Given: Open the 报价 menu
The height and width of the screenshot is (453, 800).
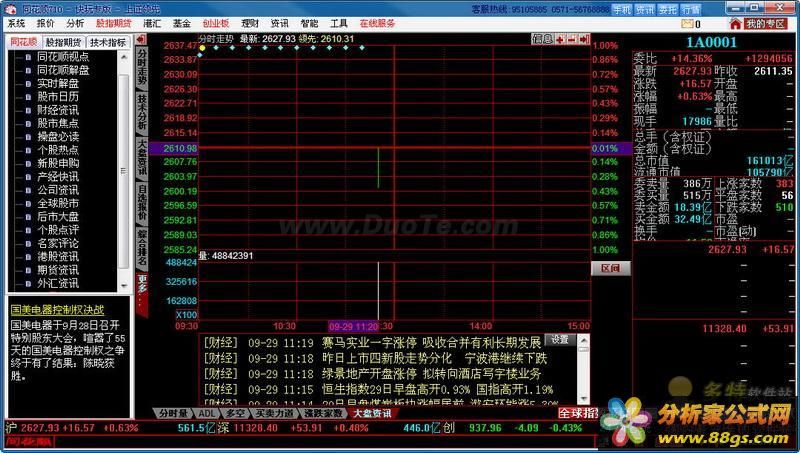Looking at the screenshot, I should (45, 23).
